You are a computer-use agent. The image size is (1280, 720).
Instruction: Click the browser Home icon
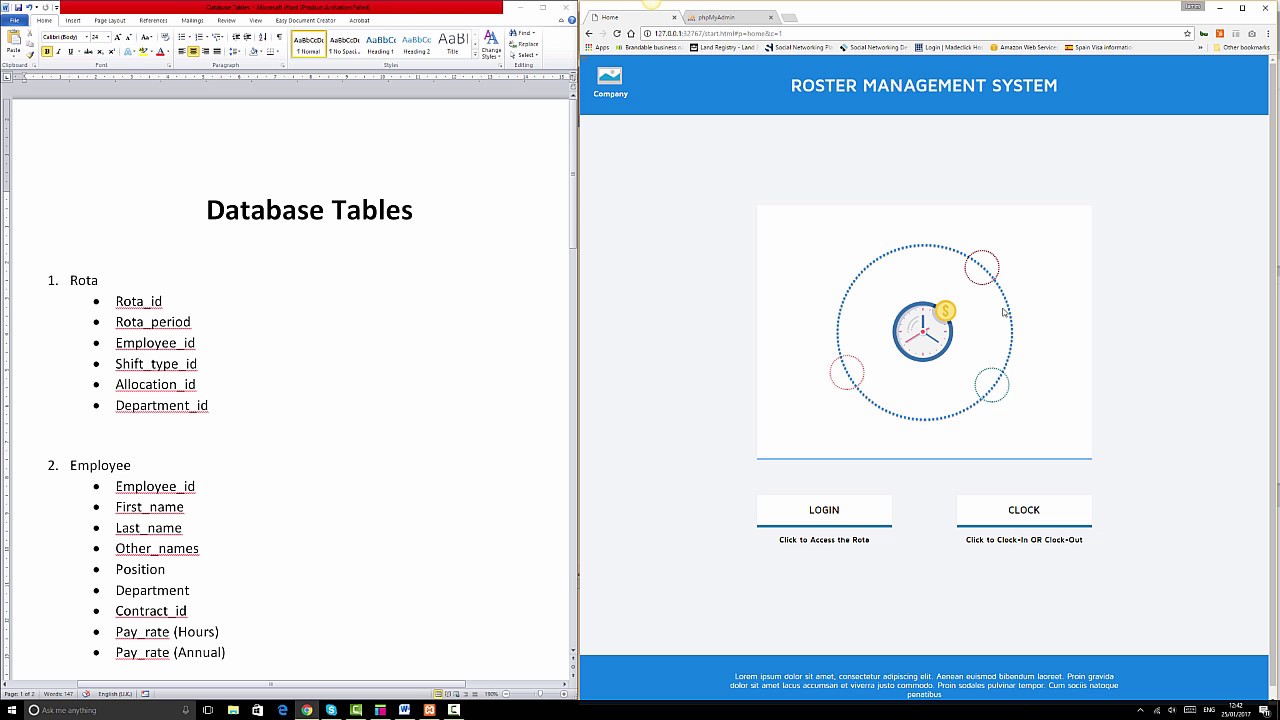click(x=631, y=34)
